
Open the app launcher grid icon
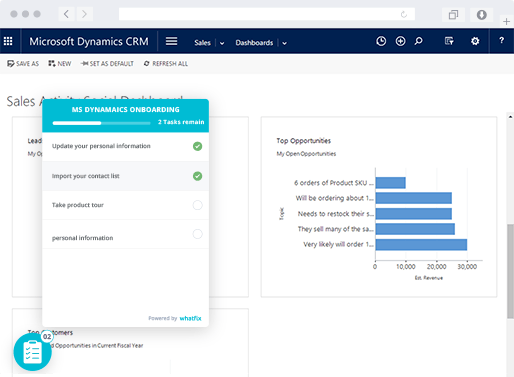(x=8, y=41)
